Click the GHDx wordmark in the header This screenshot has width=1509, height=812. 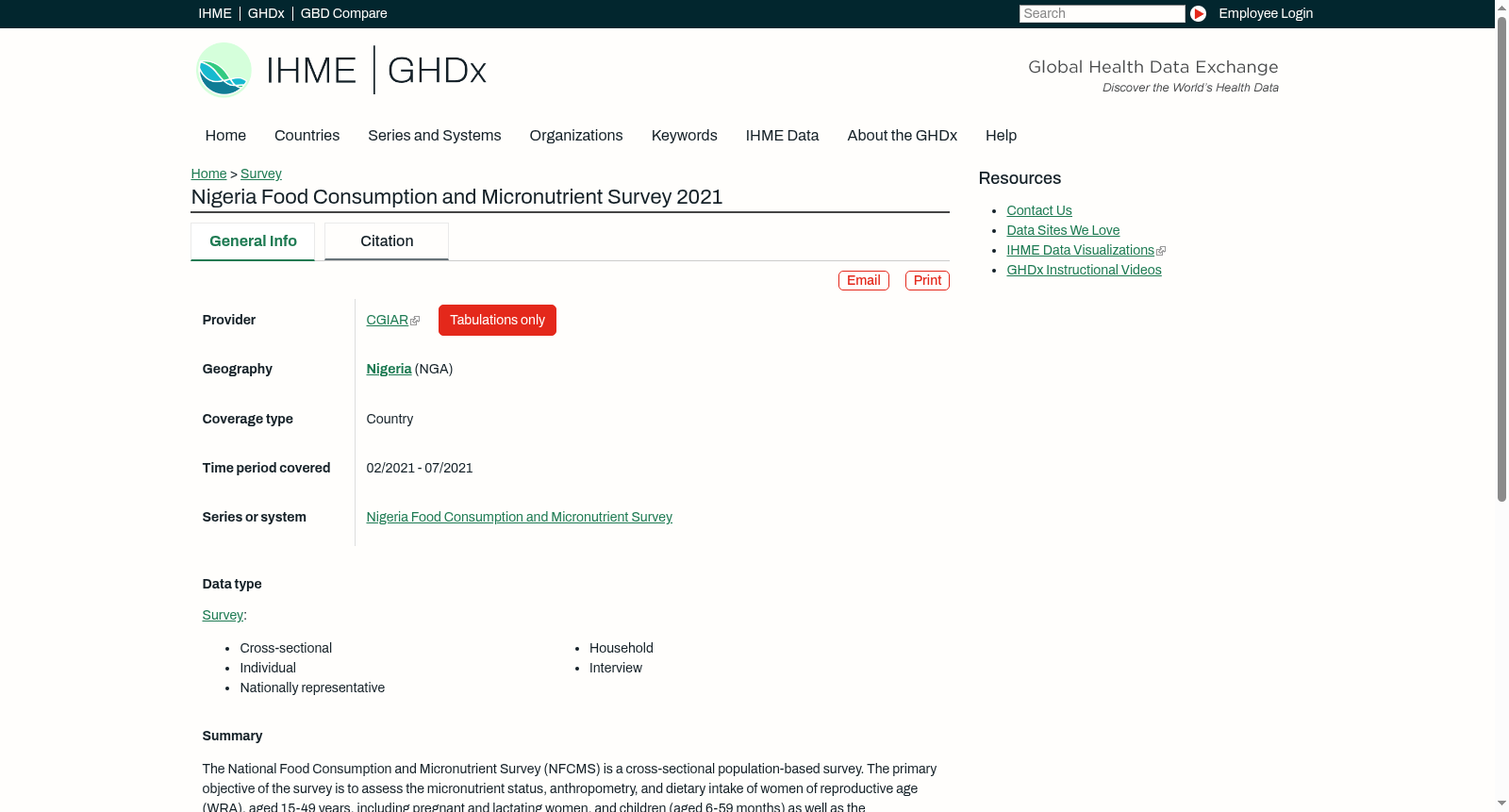pyautogui.click(x=437, y=71)
